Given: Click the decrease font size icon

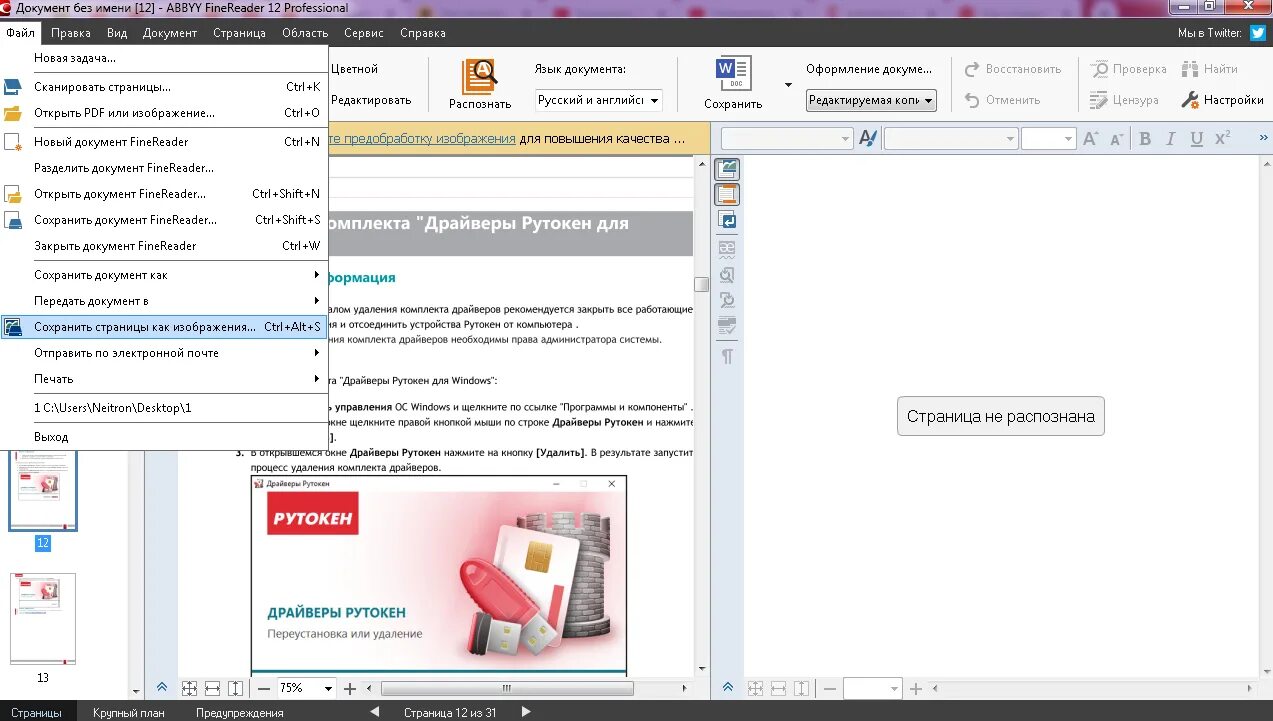Looking at the screenshot, I should (x=1117, y=138).
